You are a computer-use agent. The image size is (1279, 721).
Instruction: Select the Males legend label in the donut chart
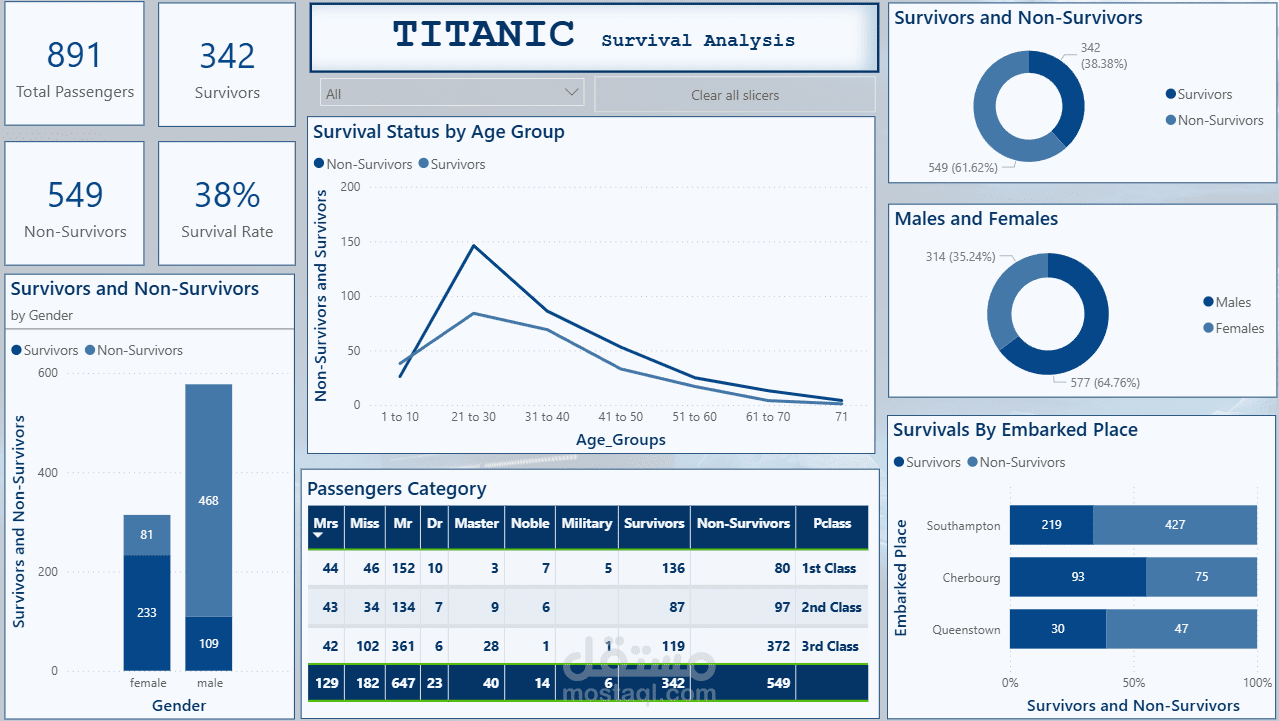pos(1233,302)
